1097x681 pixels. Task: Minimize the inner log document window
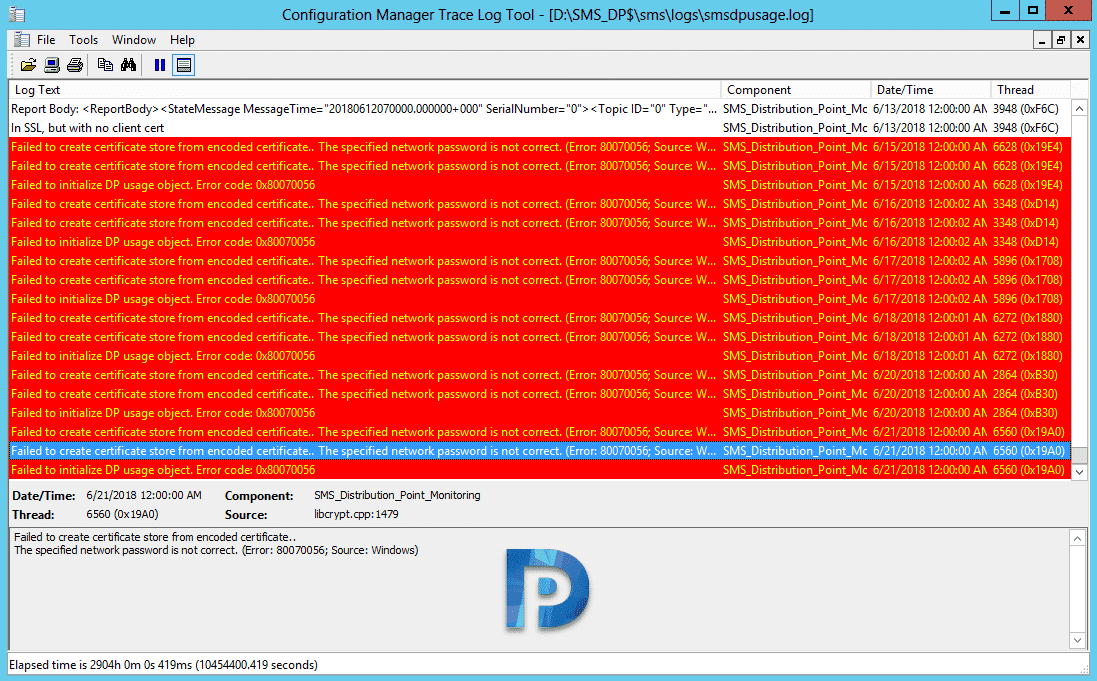click(1042, 40)
